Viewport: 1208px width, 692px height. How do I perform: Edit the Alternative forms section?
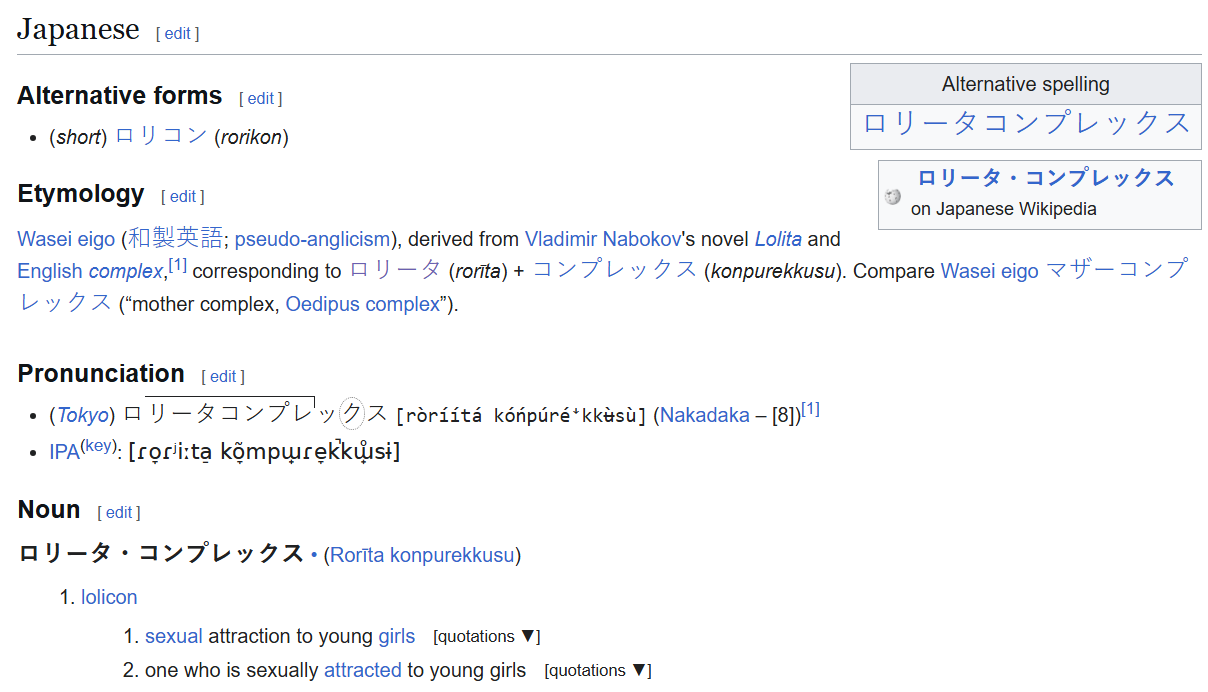(261, 98)
